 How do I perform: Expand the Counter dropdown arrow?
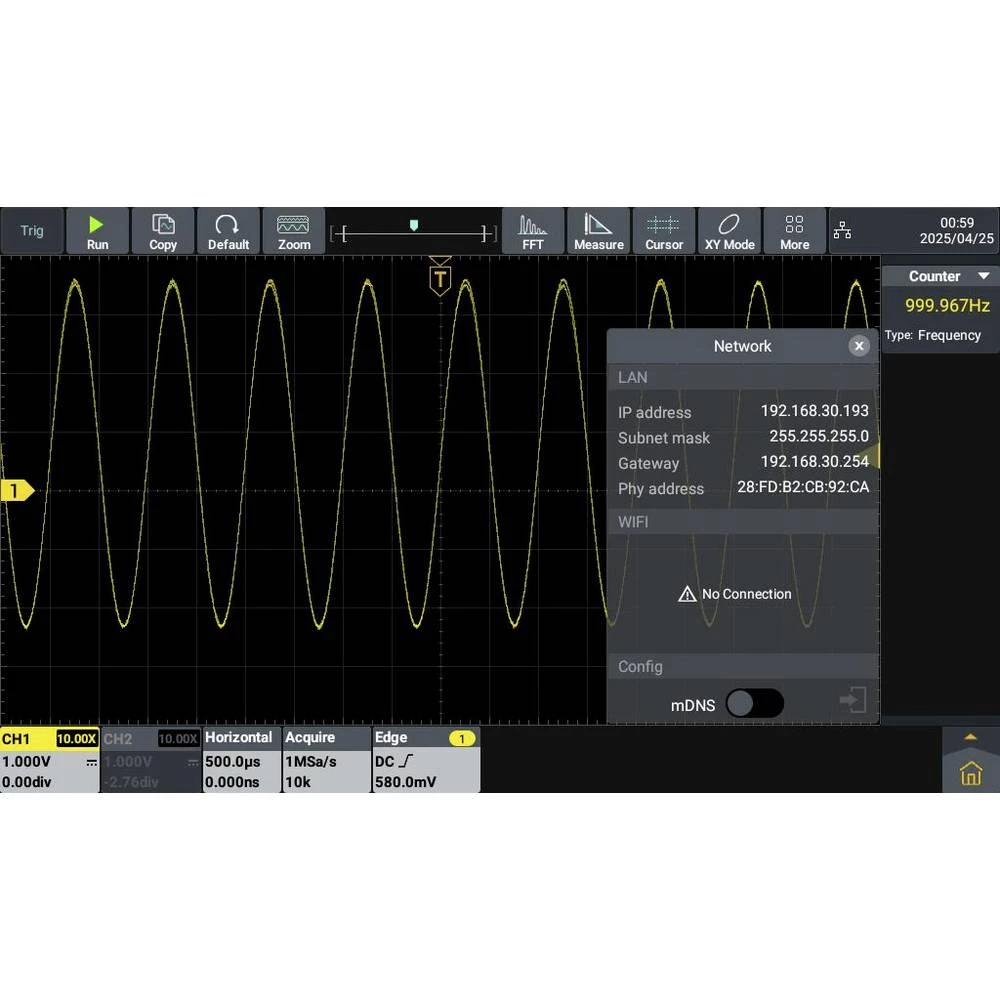(983, 276)
